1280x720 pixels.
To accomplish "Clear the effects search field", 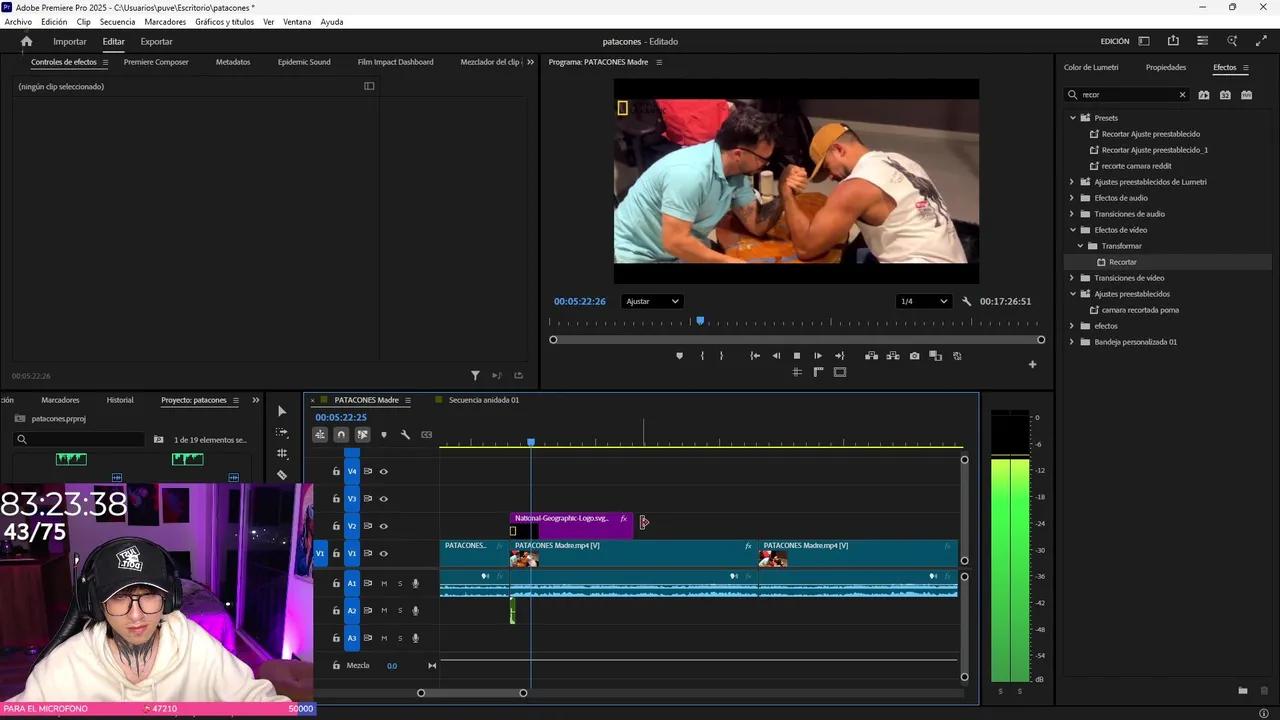I will [1182, 95].
